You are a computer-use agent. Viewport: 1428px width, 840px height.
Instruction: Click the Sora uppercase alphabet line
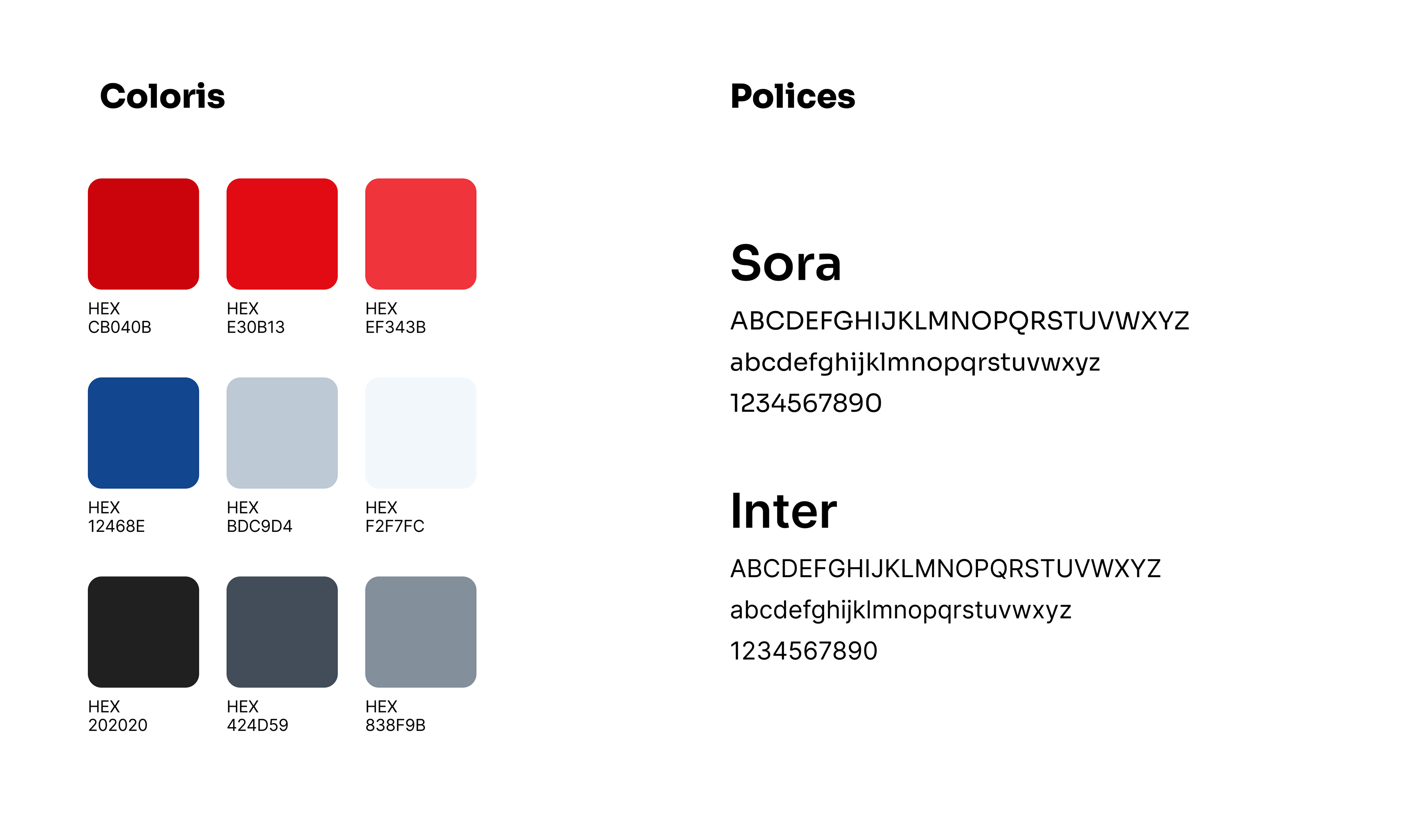pyautogui.click(x=959, y=321)
